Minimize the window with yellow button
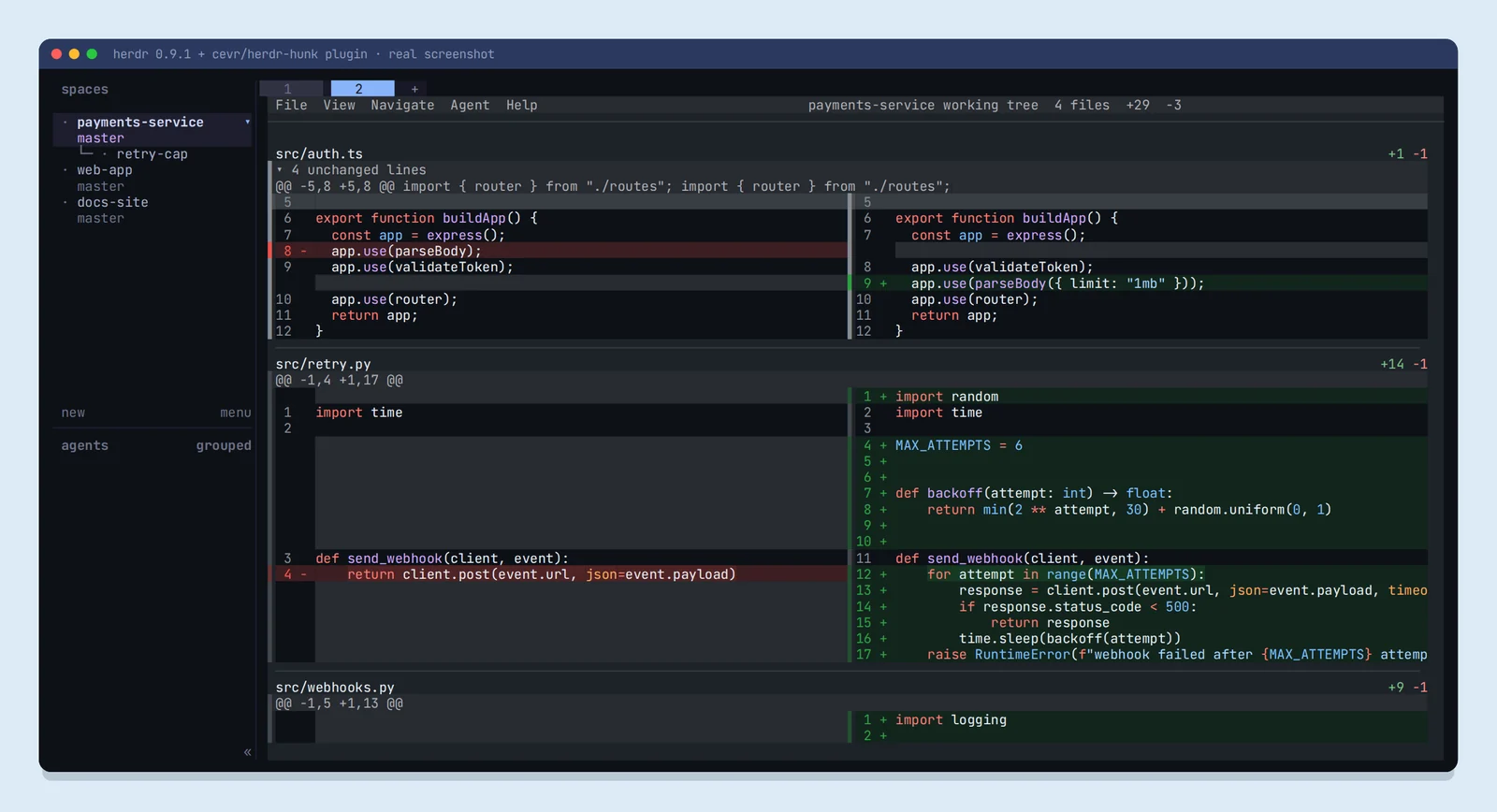The image size is (1497, 812). tap(74, 54)
